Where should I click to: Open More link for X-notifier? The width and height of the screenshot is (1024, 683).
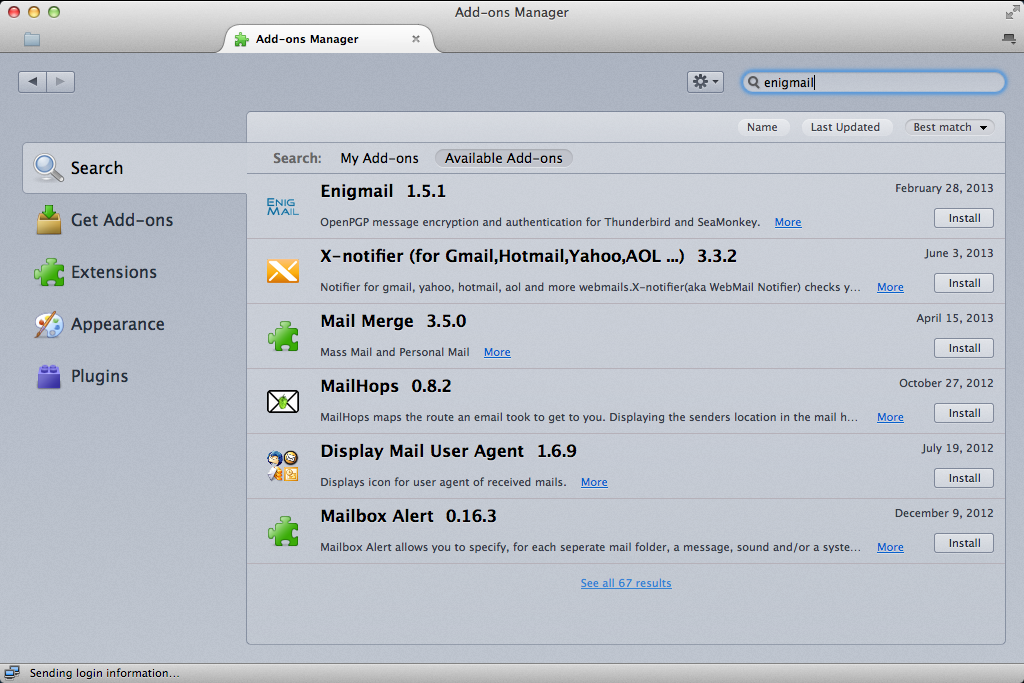click(x=890, y=287)
